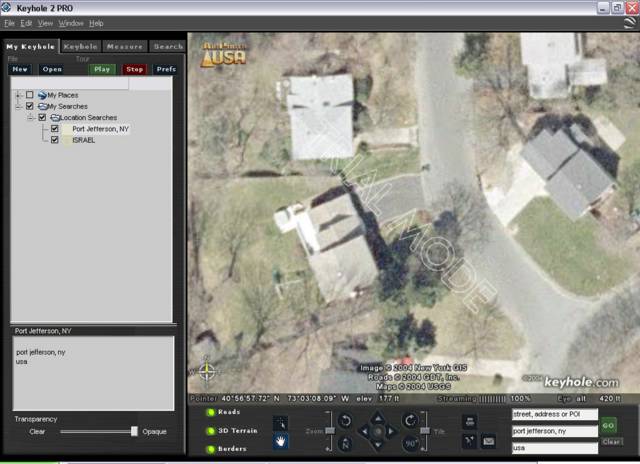Screen dimensions: 640x464
Task: Open Prefs button
Action: pyautogui.click(x=166, y=69)
